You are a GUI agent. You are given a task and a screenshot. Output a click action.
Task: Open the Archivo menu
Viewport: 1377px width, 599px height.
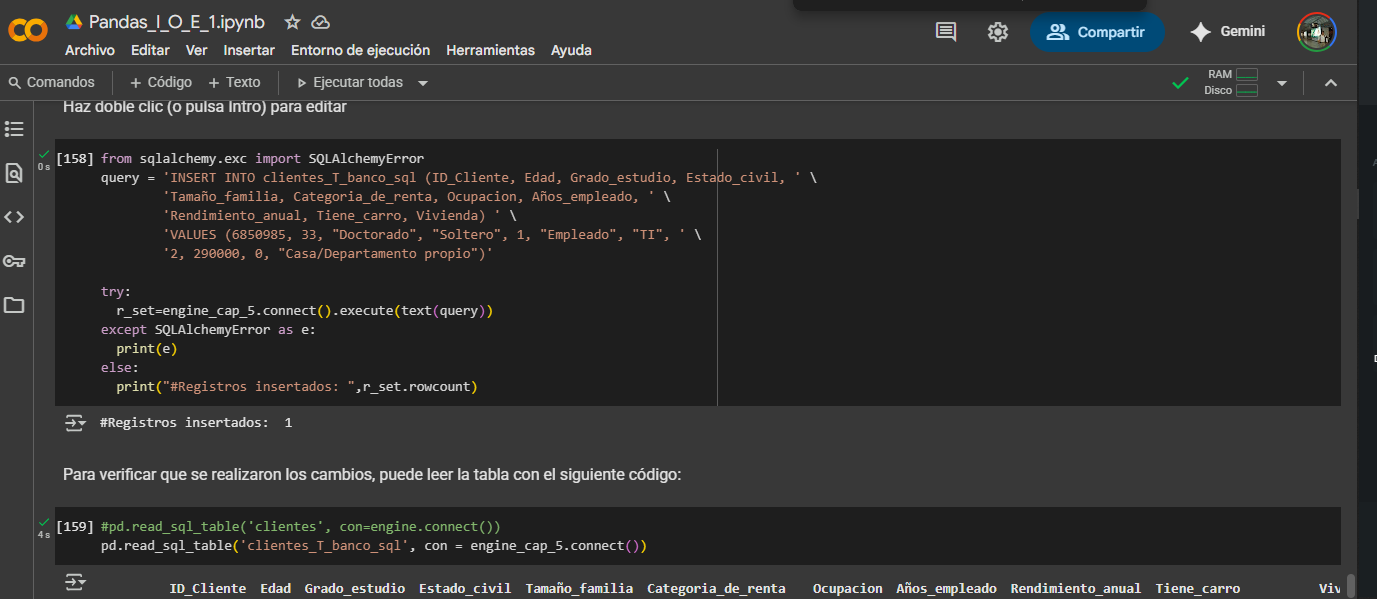click(90, 50)
